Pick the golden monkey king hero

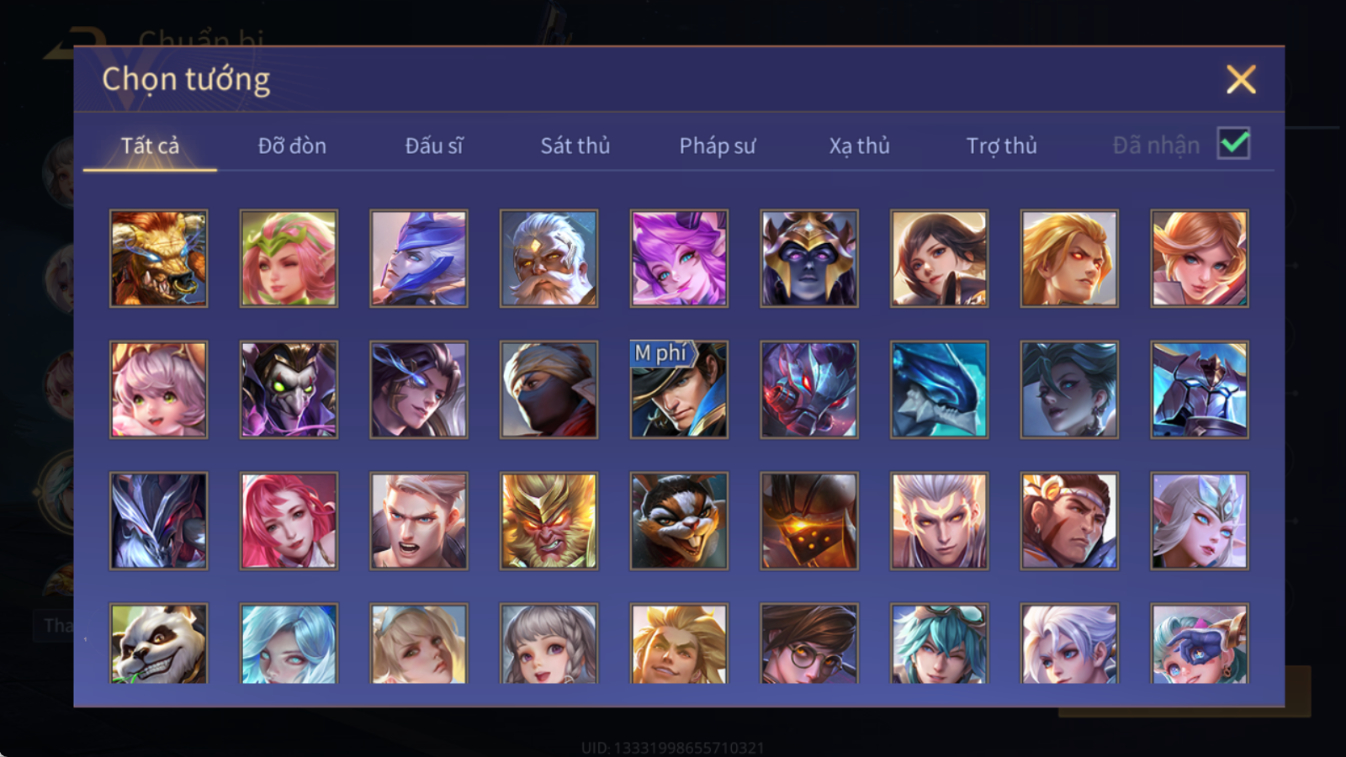coord(549,521)
